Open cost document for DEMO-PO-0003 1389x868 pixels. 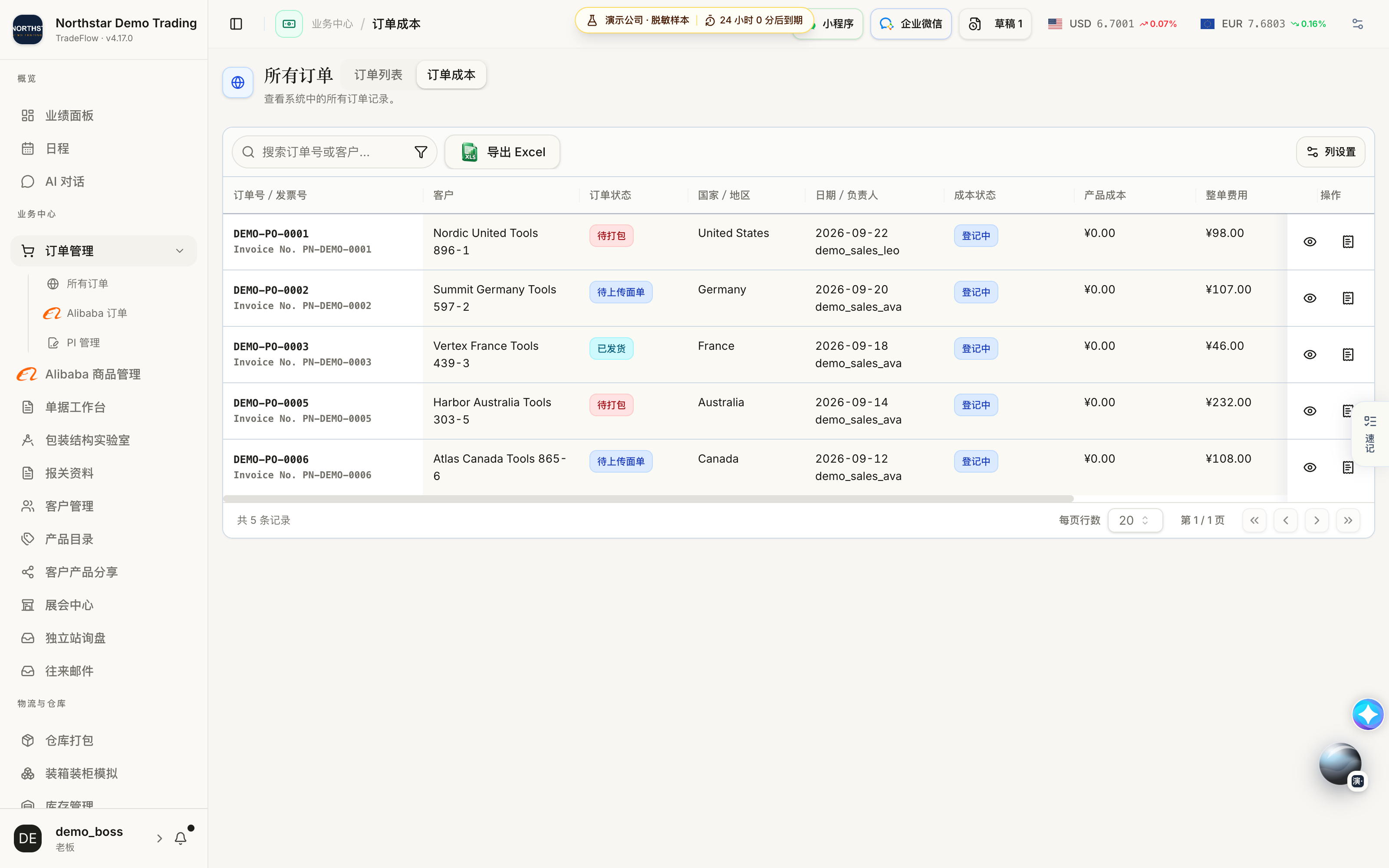coord(1348,354)
